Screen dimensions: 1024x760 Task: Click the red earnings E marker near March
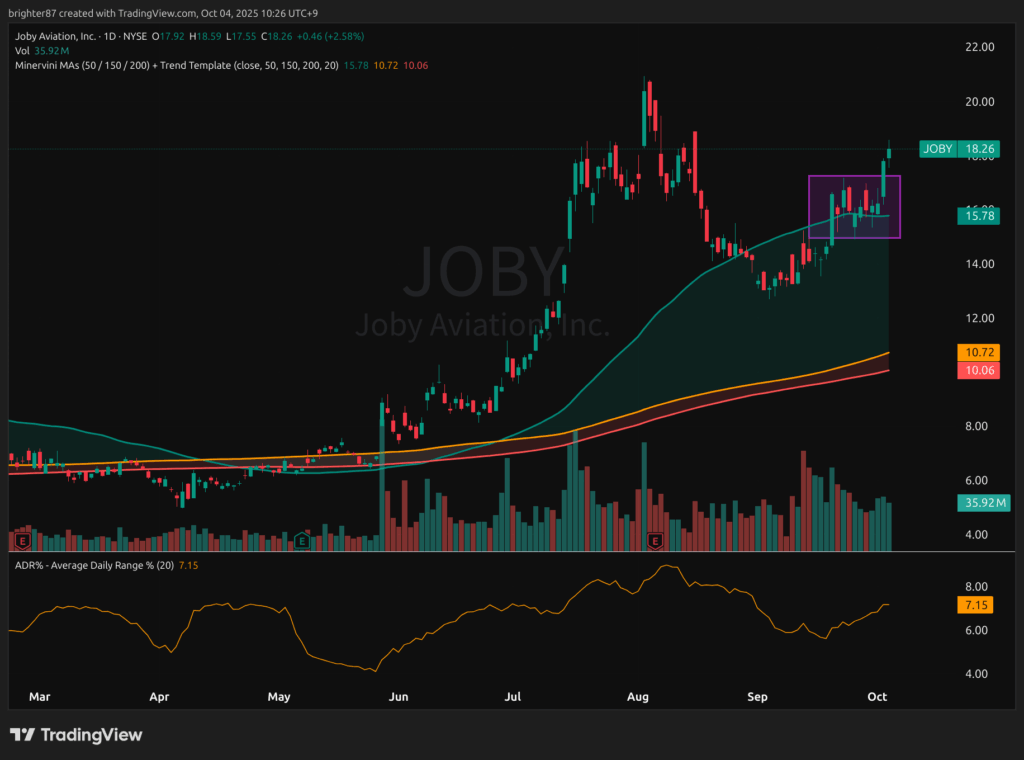23,540
